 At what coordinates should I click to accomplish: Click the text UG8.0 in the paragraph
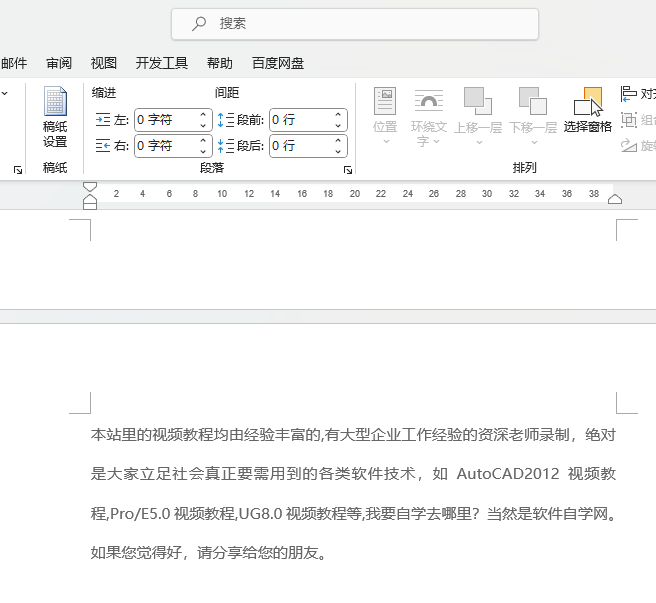[260, 513]
